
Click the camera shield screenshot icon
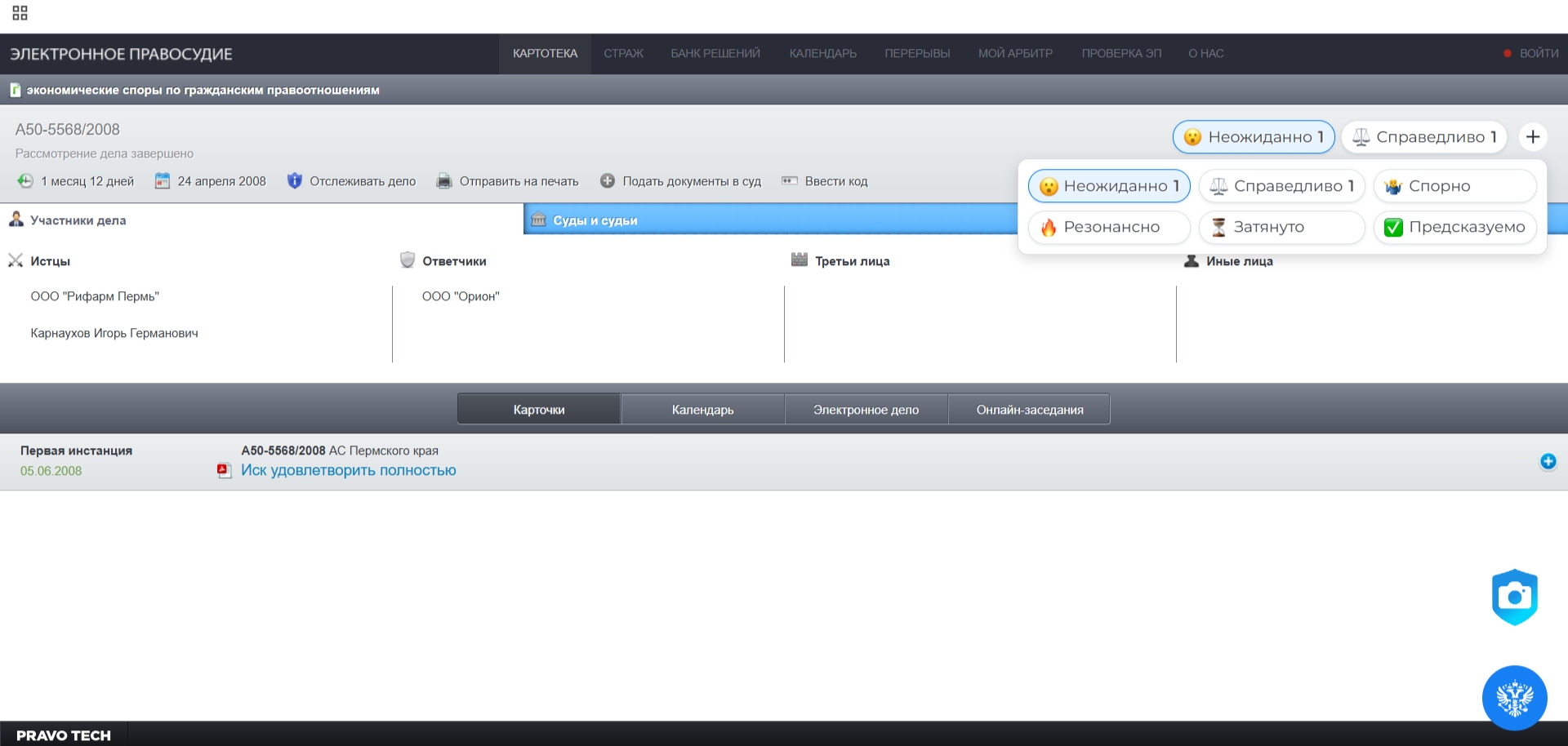tap(1514, 597)
